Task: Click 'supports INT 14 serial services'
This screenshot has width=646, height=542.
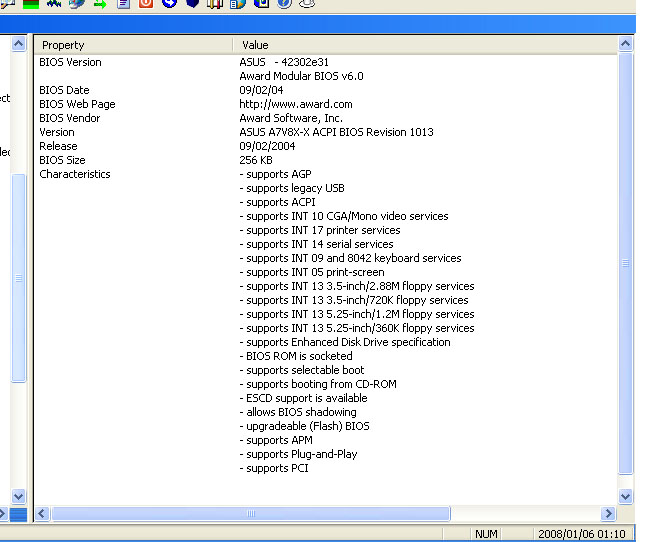Action: coord(316,244)
